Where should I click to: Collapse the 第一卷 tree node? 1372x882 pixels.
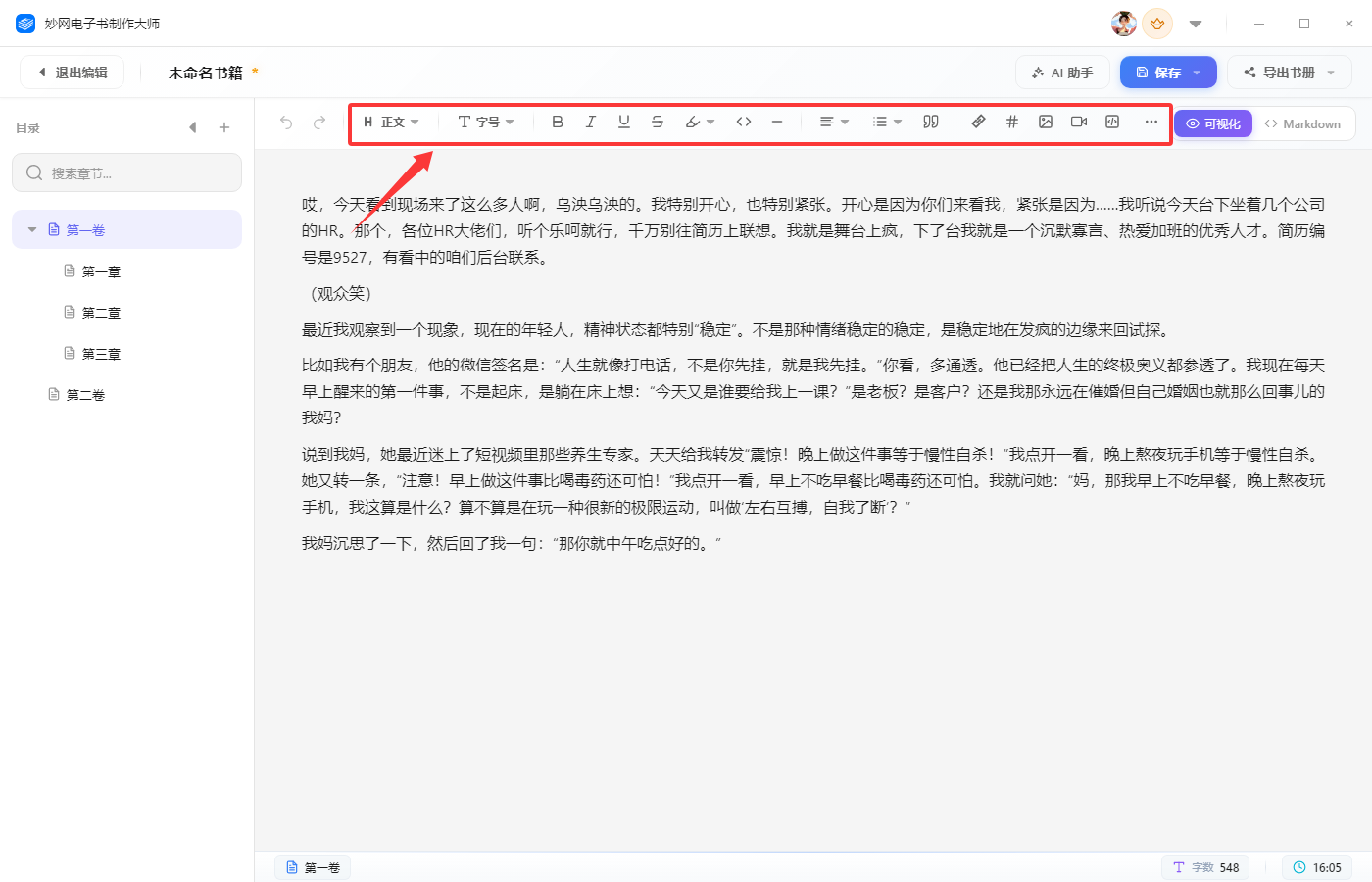coord(32,229)
